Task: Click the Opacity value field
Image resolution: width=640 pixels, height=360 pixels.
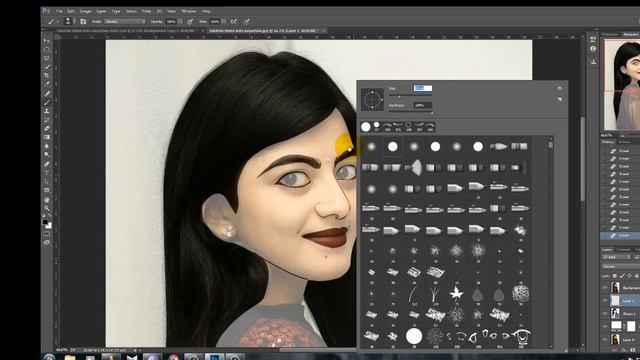Action: pos(171,21)
